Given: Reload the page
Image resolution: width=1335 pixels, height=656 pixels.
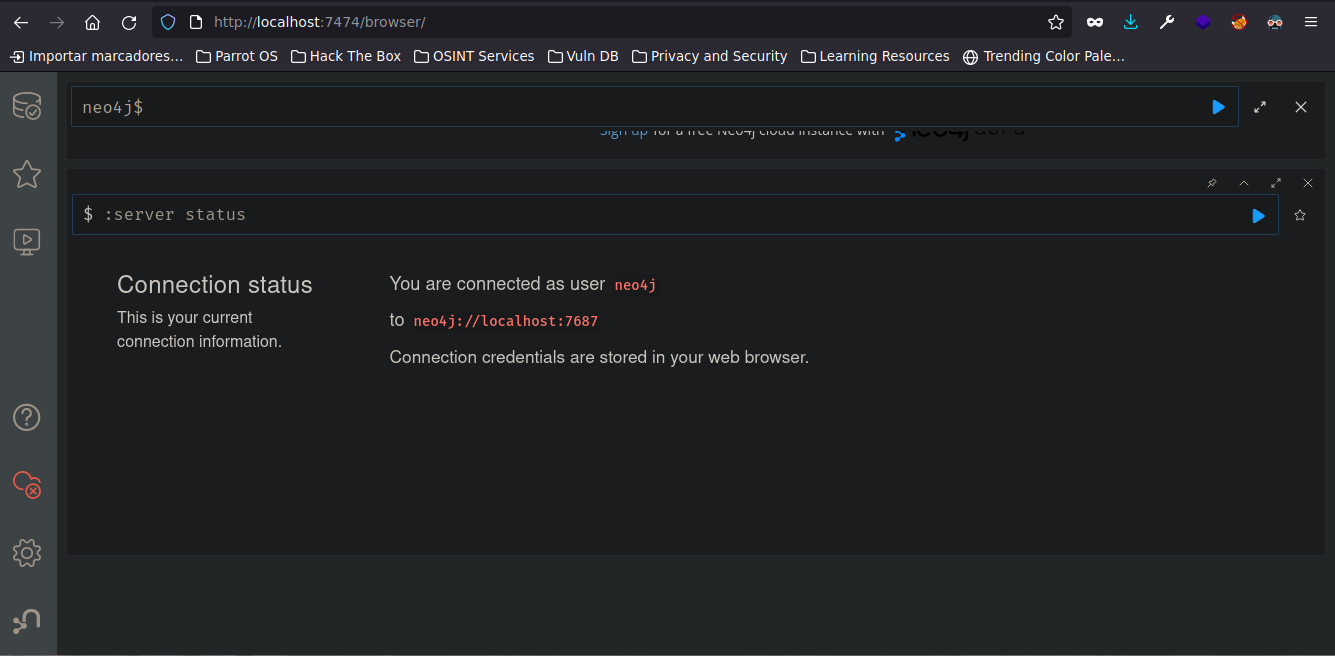Looking at the screenshot, I should 128,22.
